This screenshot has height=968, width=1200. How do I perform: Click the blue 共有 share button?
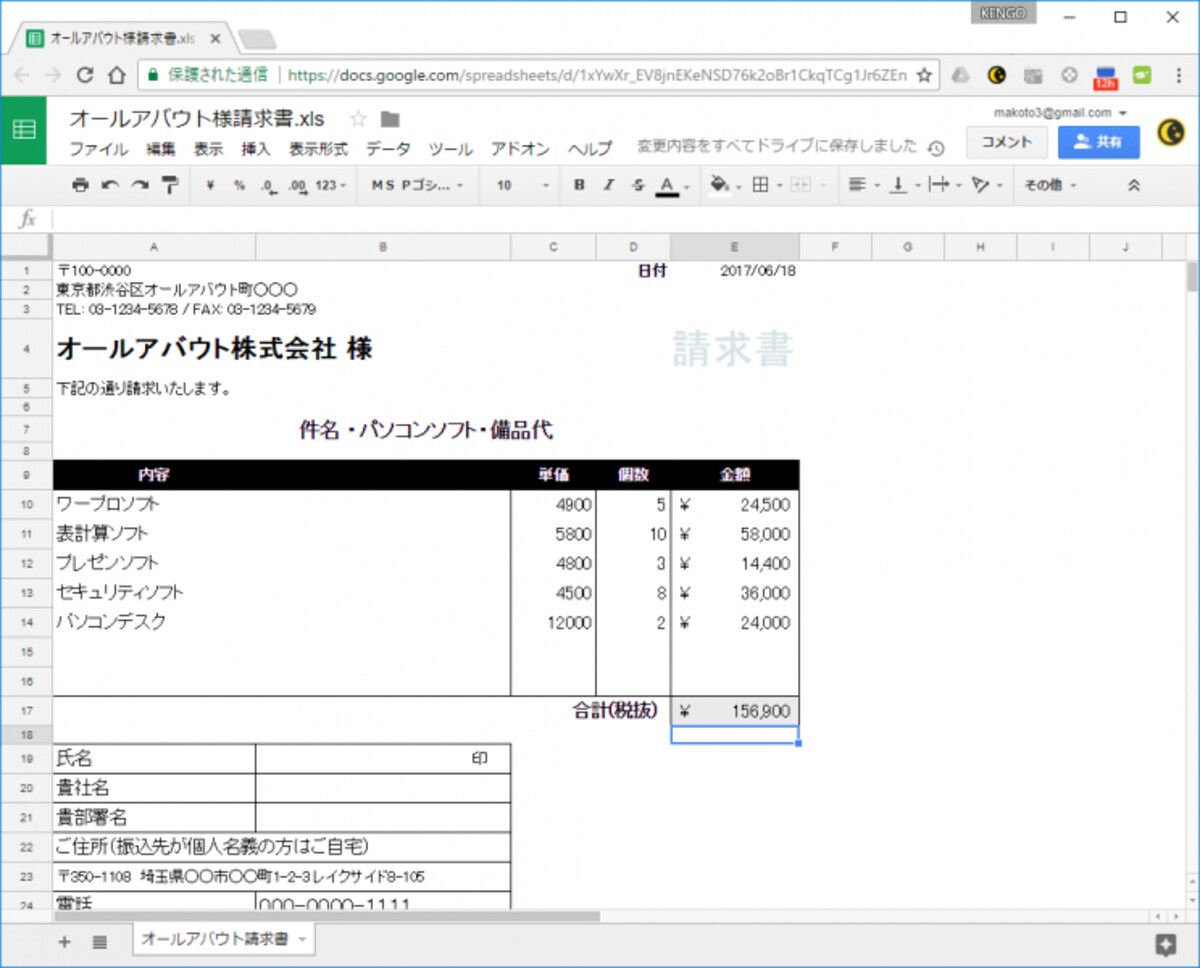[1098, 142]
